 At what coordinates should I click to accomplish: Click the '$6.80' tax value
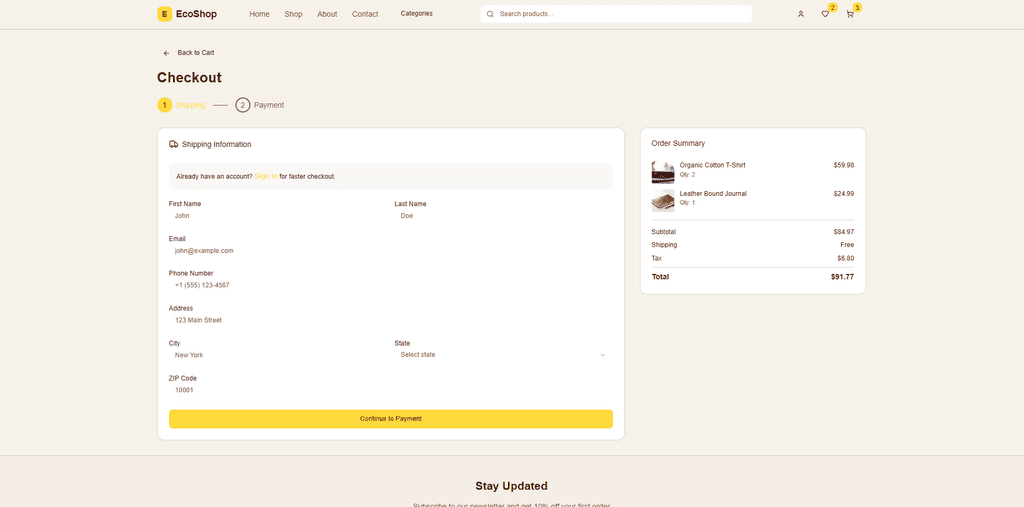tap(846, 259)
